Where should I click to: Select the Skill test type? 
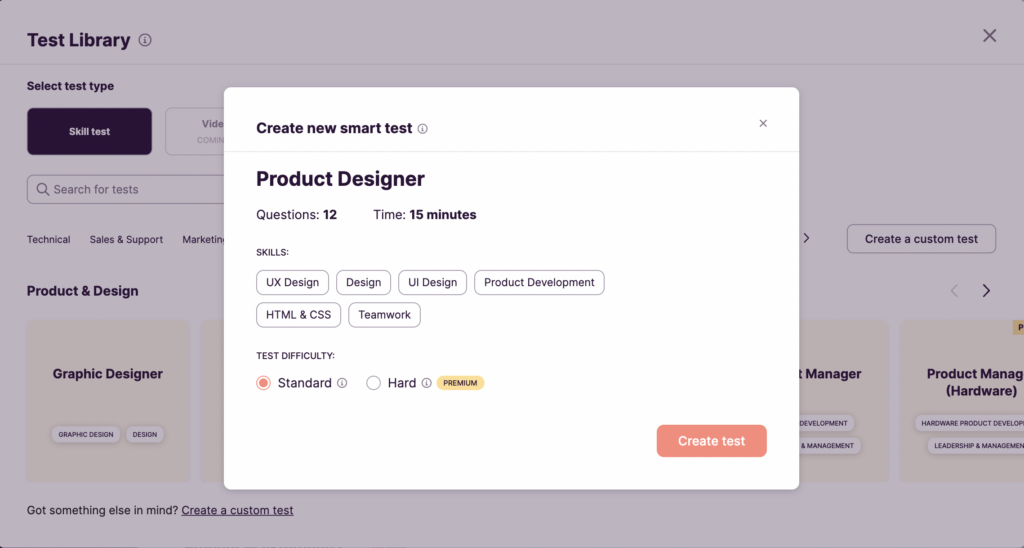pos(89,131)
